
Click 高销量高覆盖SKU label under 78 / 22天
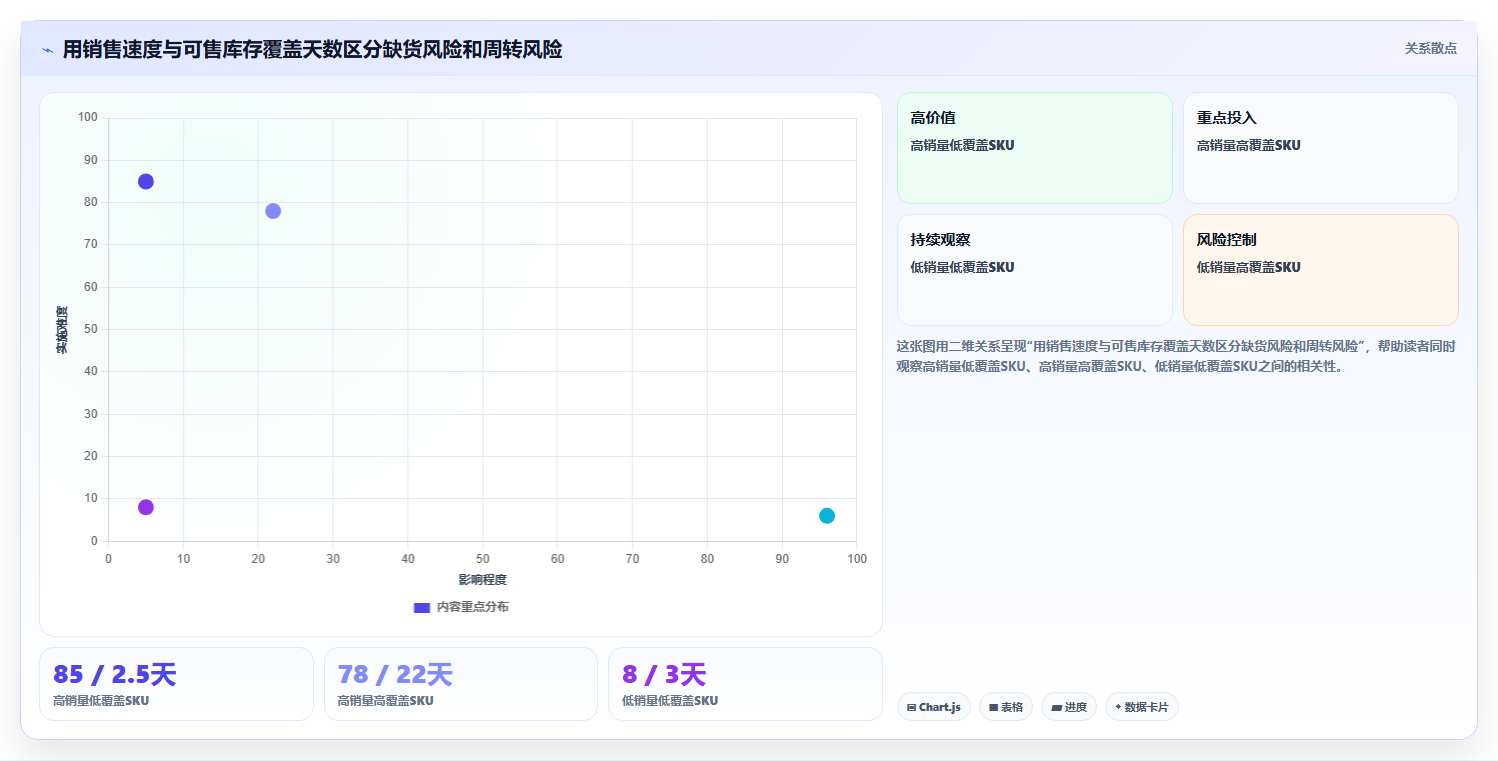click(x=386, y=701)
